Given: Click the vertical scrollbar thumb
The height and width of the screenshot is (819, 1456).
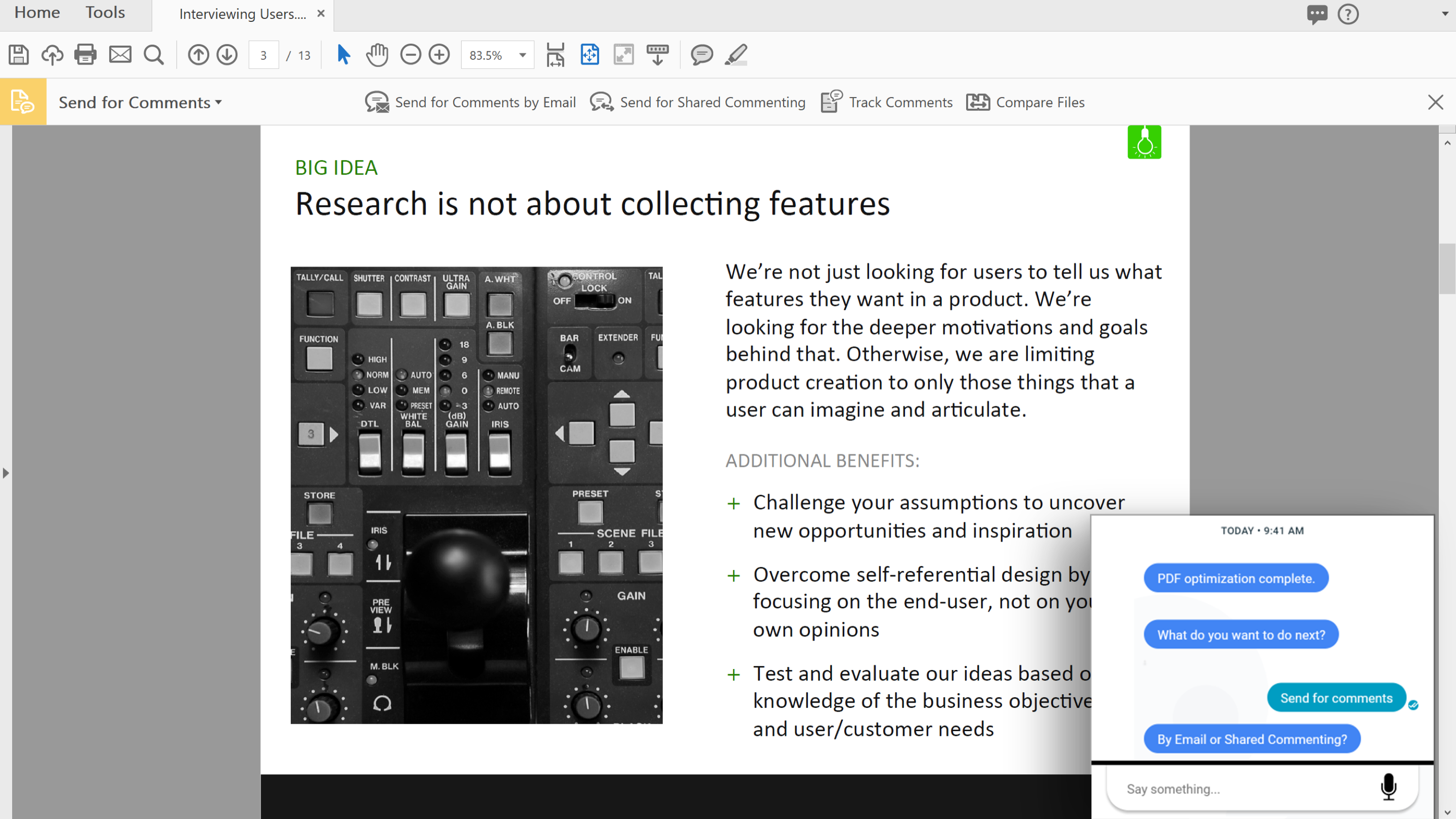Looking at the screenshot, I should coord(1447,268).
